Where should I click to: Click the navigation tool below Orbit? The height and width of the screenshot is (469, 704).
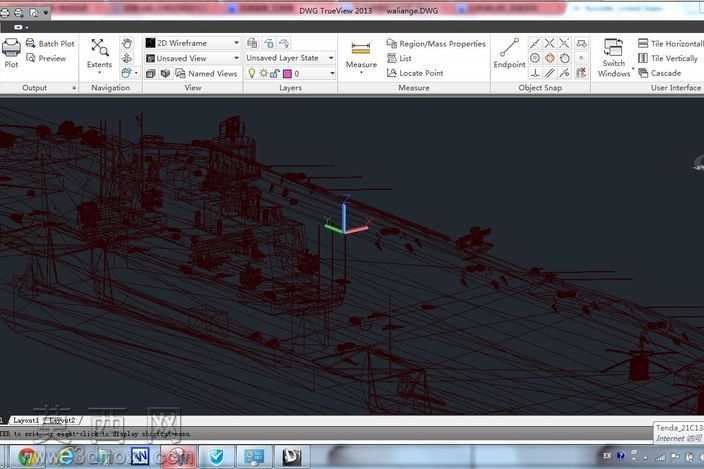pos(126,73)
